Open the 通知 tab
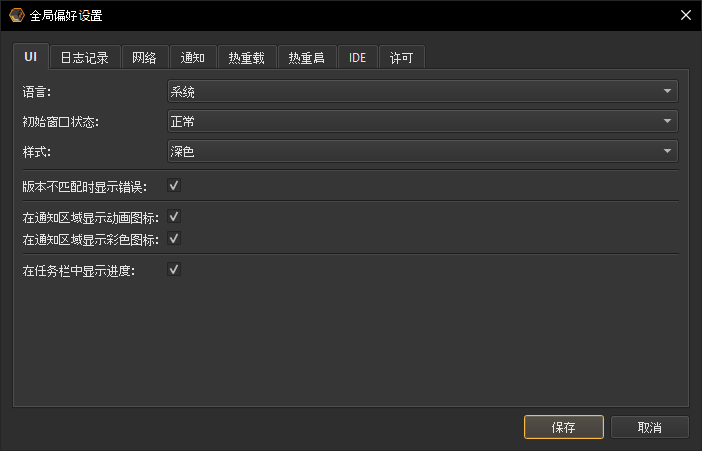Screen dimensions: 702x451 [193, 58]
